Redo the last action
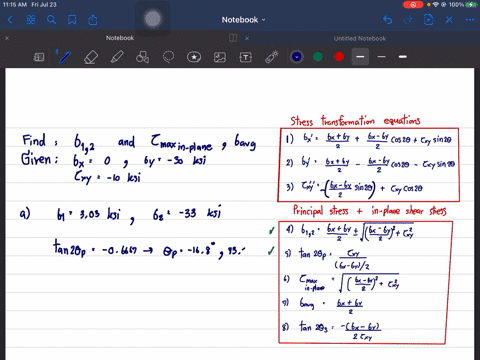Image resolution: width=480 pixels, height=360 pixels. [408, 20]
